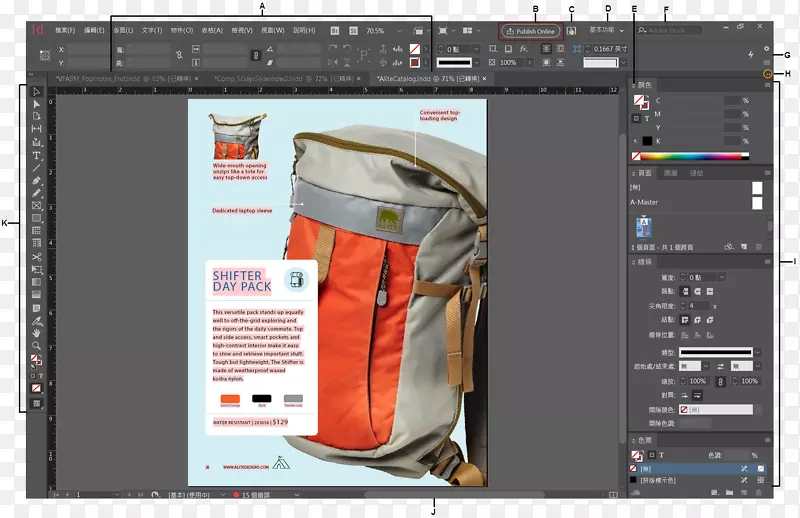The width and height of the screenshot is (800, 518).
Task: Select the Type tool
Action: [x=36, y=156]
